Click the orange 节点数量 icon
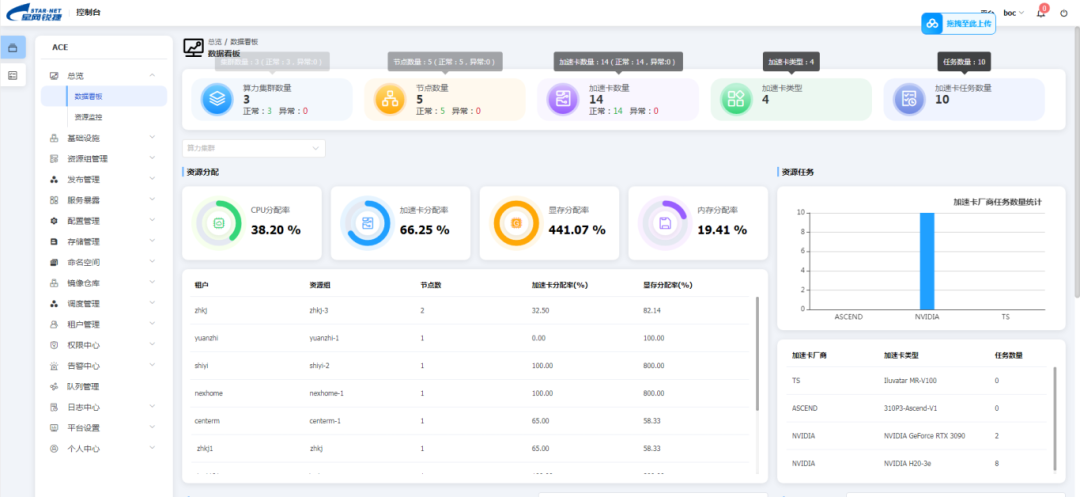The width and height of the screenshot is (1080, 497). pos(389,99)
